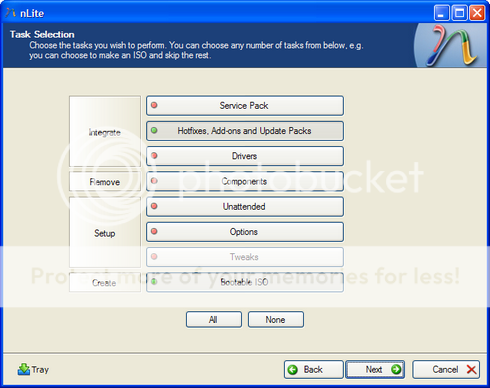Image resolution: width=490 pixels, height=388 pixels.
Task: Toggle the Unattended setup task
Action: pos(245,207)
